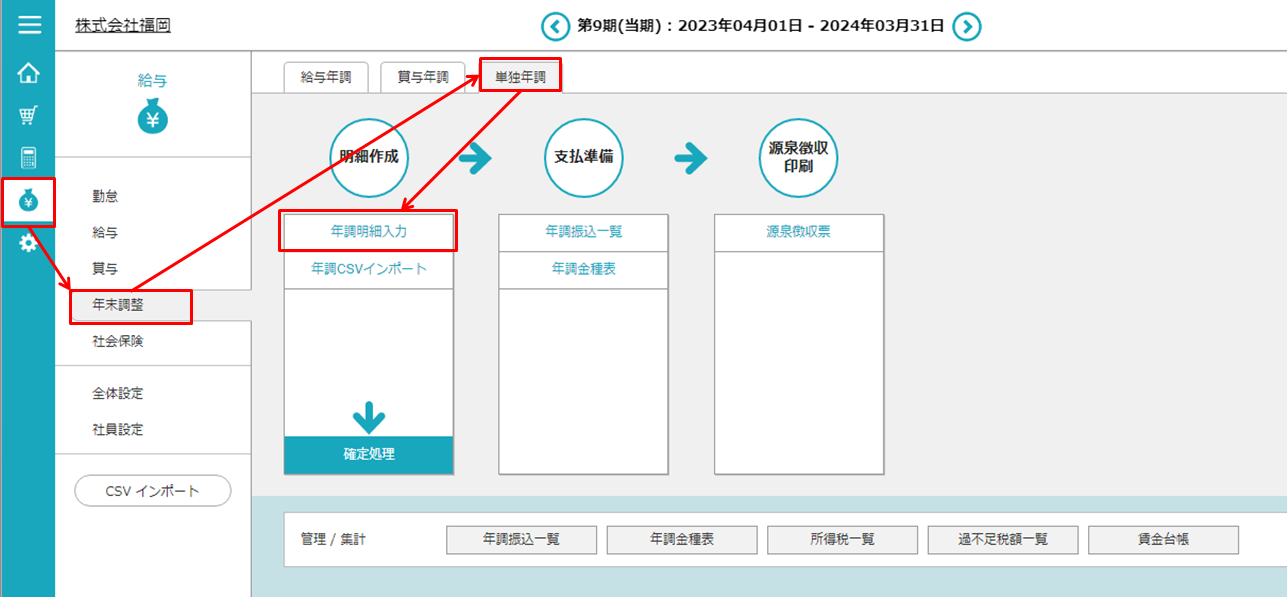Switch to the 賞与年調 tab
The width and height of the screenshot is (1287, 597).
coord(422,74)
